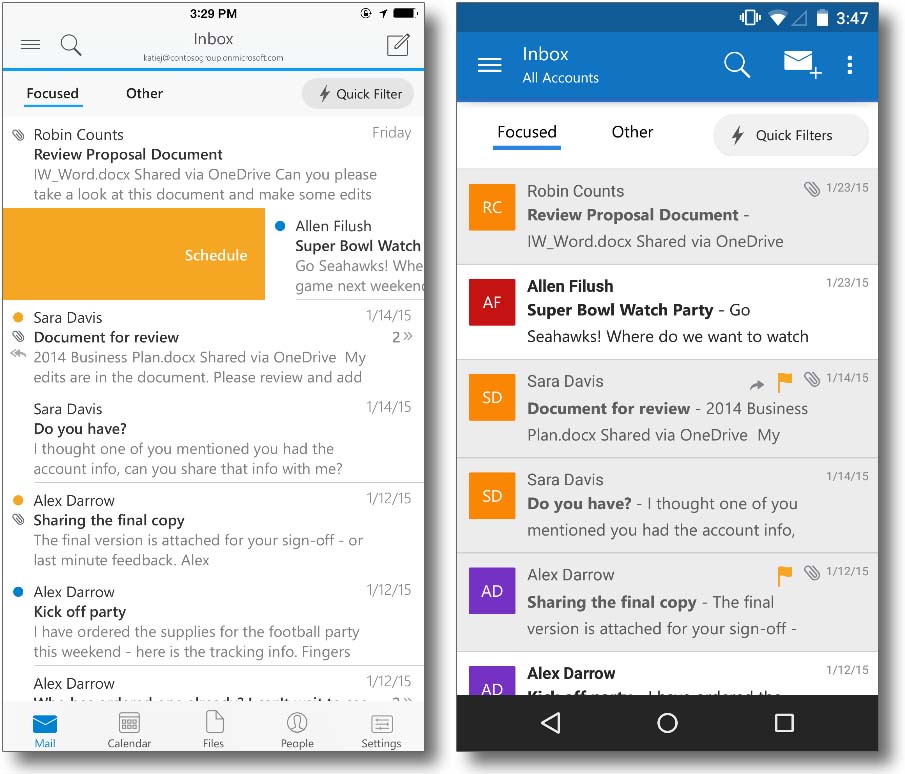Open Android Outlook hamburger menu
This screenshot has height=774, width=905.
[489, 65]
